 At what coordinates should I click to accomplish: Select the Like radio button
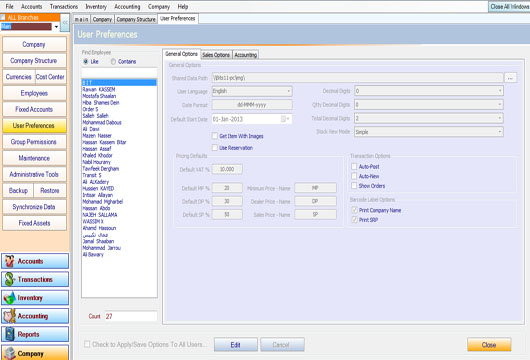(x=86, y=62)
